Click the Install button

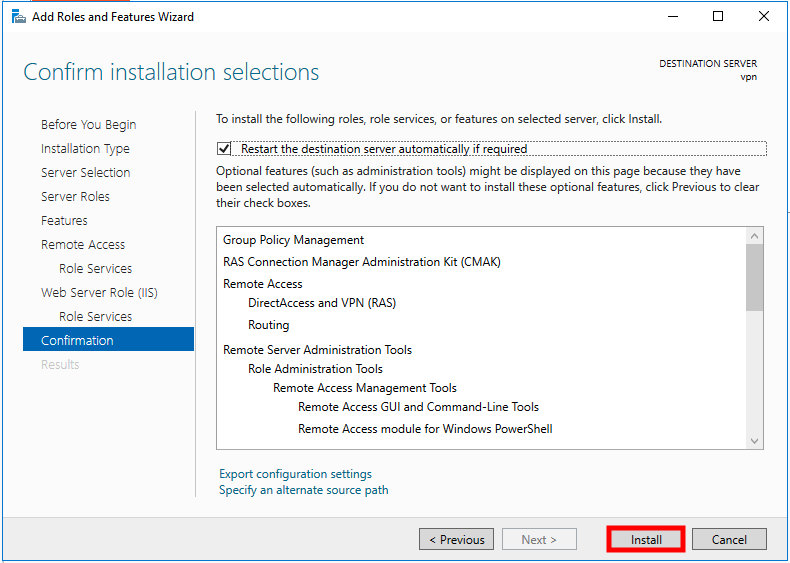click(x=646, y=539)
